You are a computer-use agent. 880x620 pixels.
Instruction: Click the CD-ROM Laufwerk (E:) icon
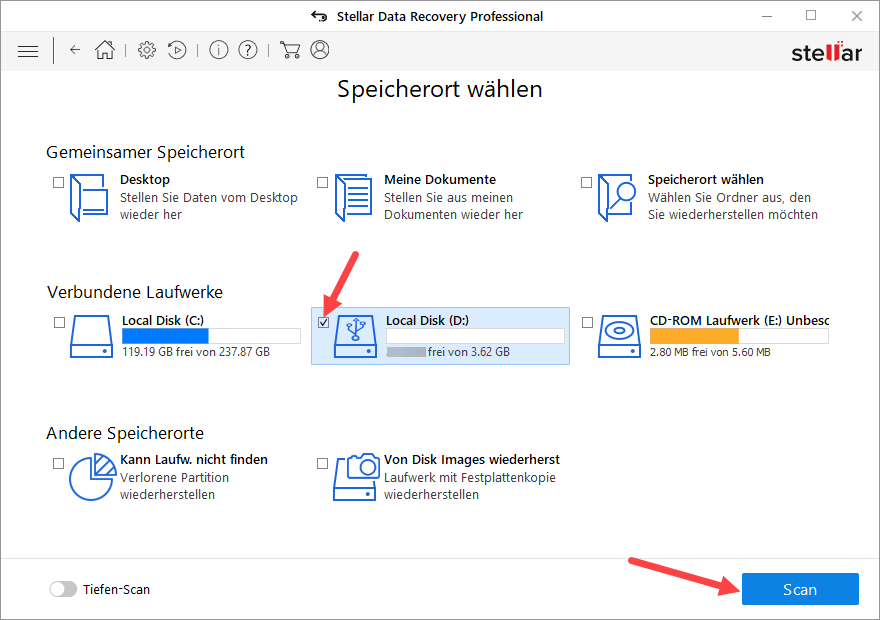[619, 336]
